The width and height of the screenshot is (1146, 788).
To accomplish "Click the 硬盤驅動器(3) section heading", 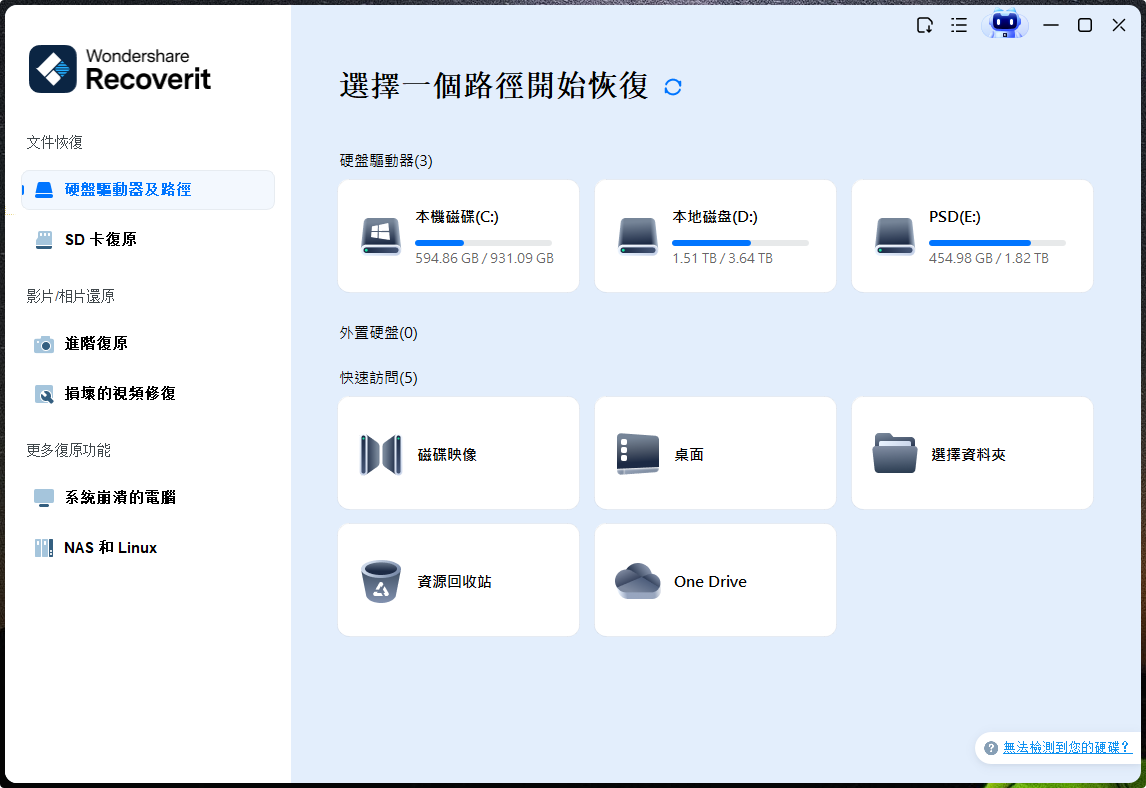I will [x=386, y=161].
